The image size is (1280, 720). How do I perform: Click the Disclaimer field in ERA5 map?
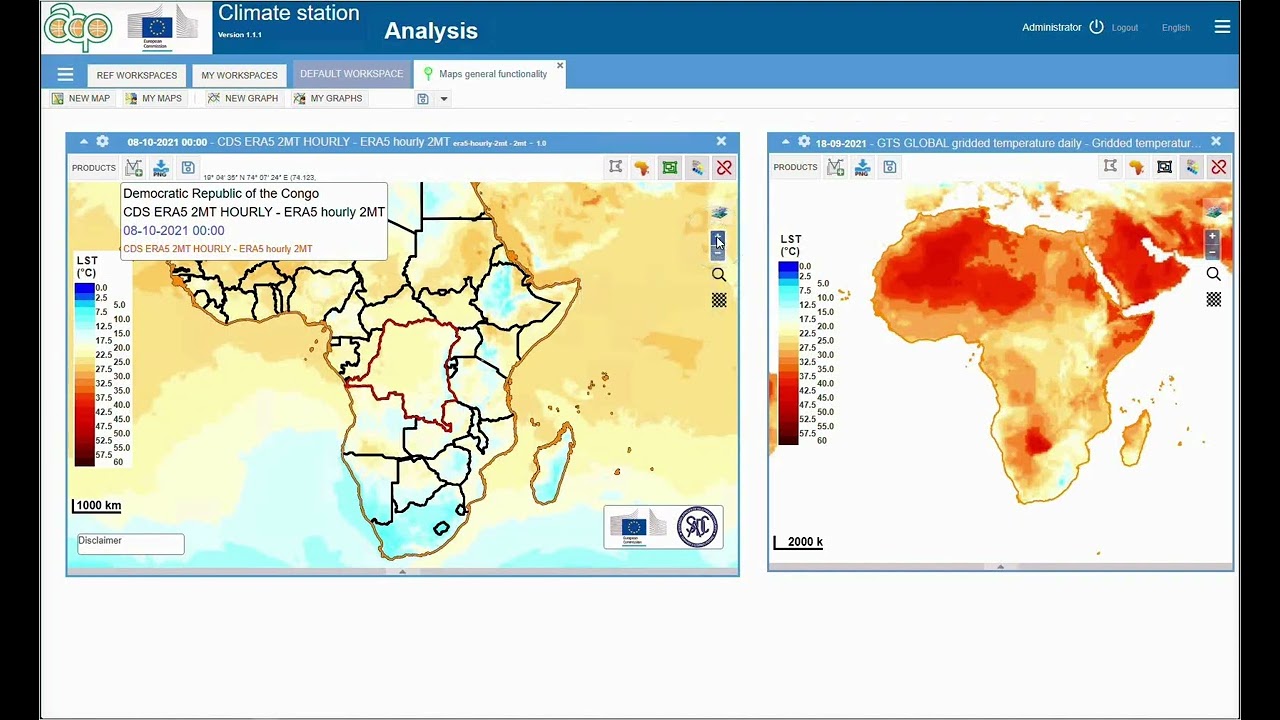point(131,544)
